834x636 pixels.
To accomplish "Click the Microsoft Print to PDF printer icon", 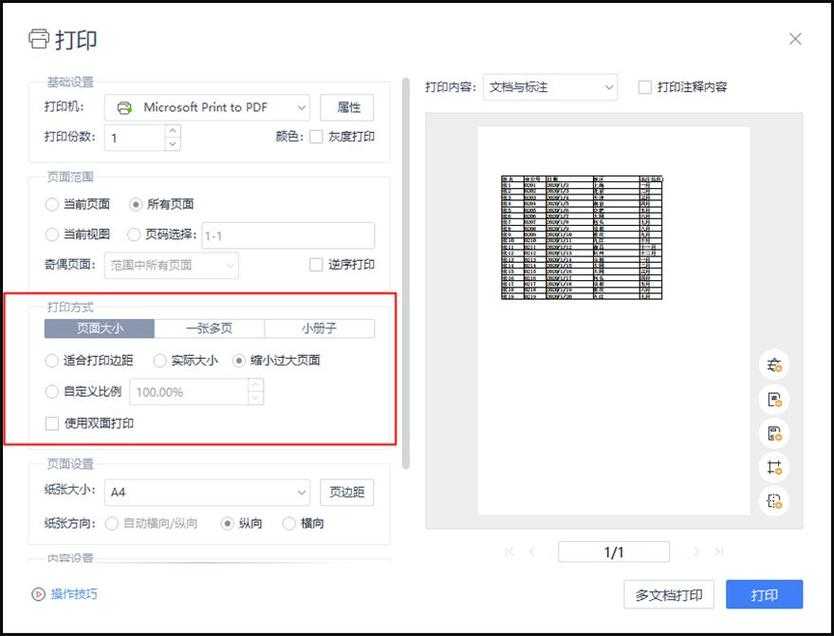I will point(122,107).
